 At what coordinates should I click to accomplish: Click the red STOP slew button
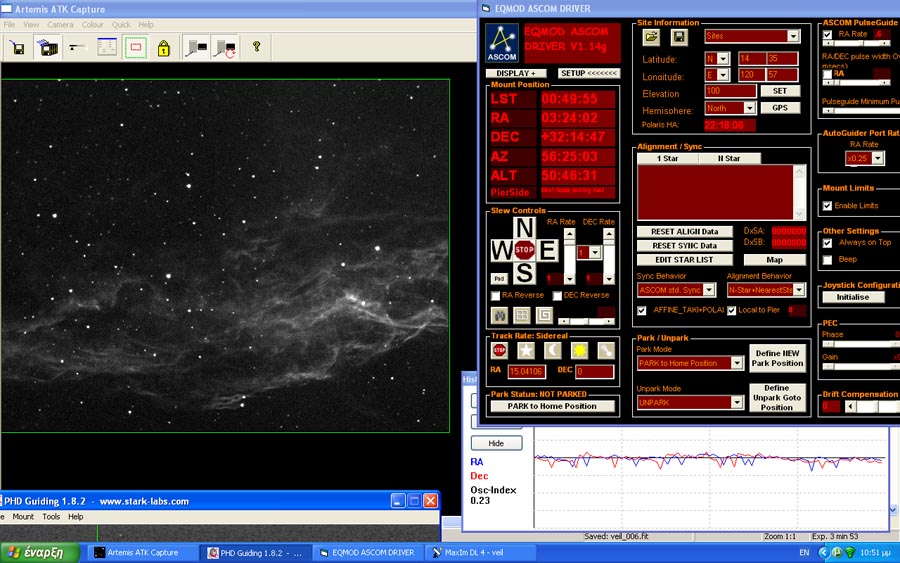[525, 250]
